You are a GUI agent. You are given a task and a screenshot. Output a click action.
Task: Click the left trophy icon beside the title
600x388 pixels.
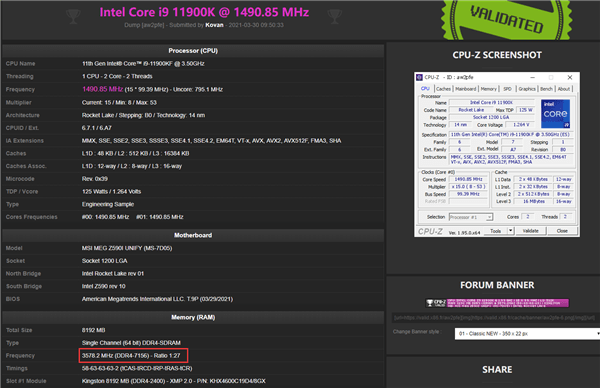(73, 16)
